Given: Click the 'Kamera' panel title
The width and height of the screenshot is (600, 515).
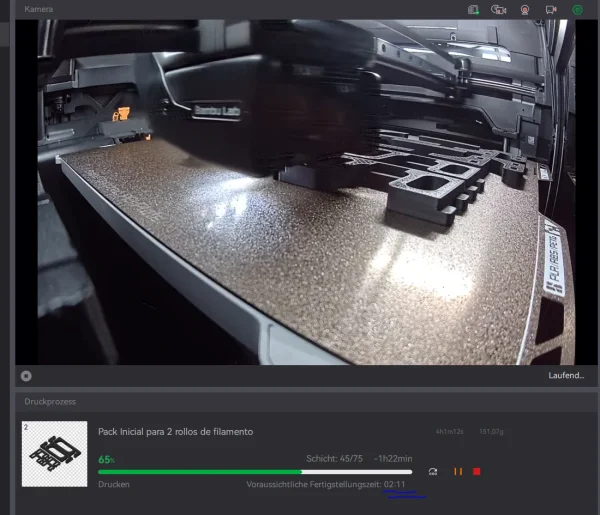Looking at the screenshot, I should click(39, 9).
